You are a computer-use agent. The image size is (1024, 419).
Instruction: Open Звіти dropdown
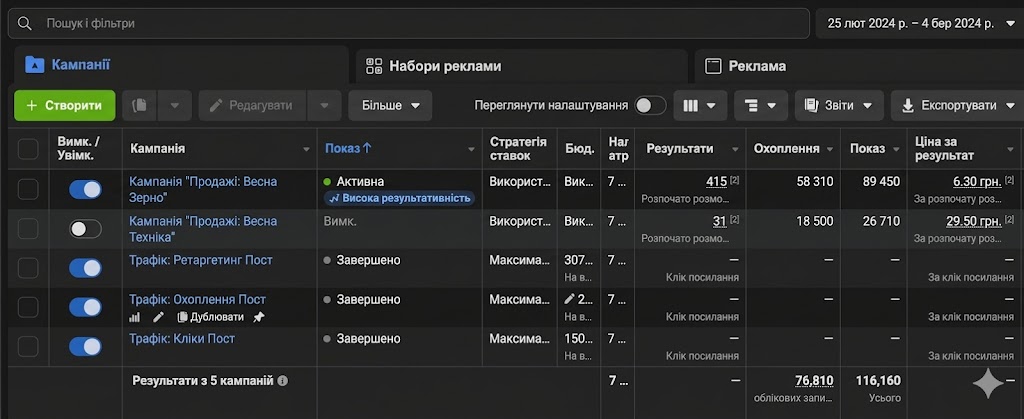click(x=839, y=106)
